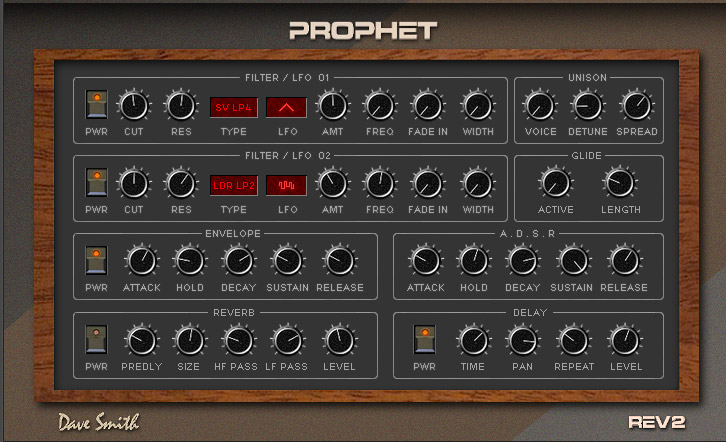The height and width of the screenshot is (442, 726).
Task: Toggle Filter/LFO 02 PWR switch
Action: coord(97,182)
